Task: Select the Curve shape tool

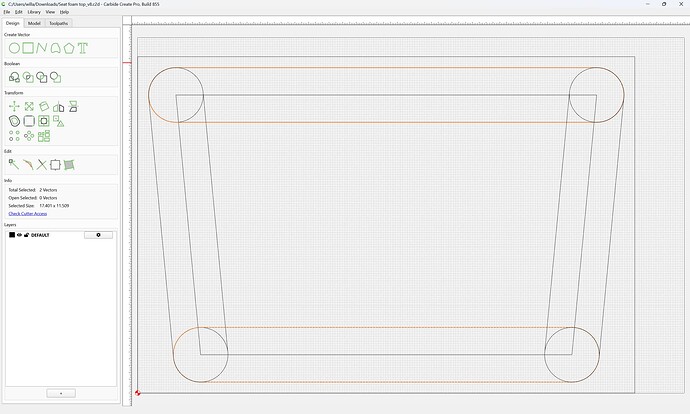Action: 55,48
